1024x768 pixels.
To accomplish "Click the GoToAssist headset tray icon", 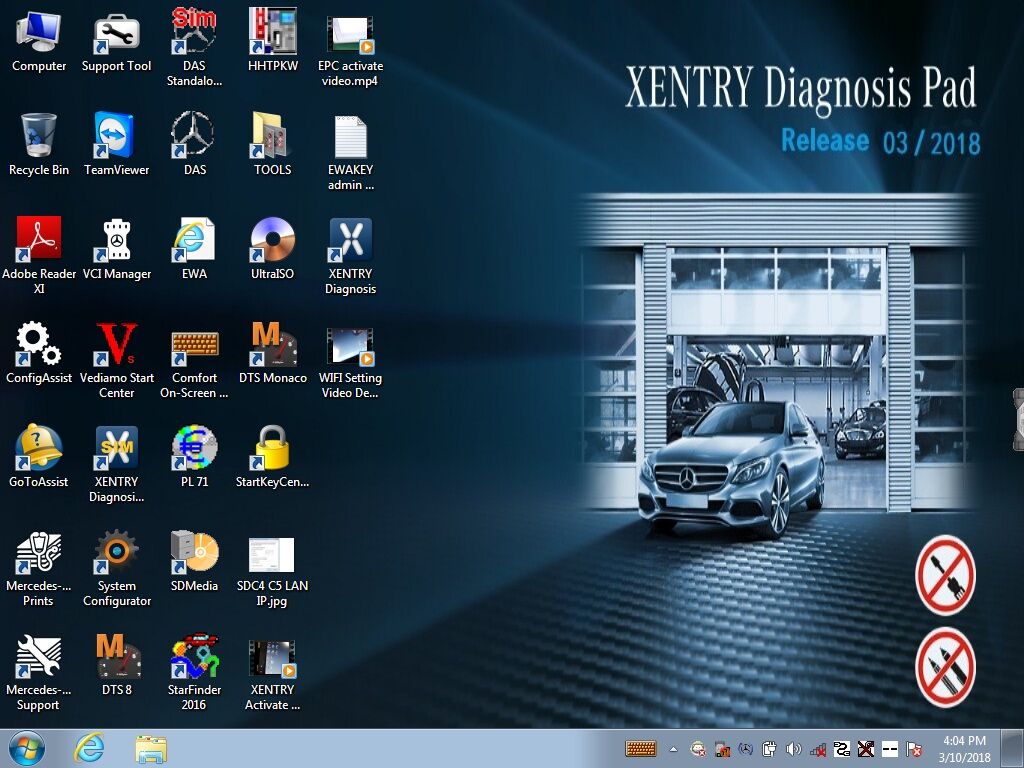I will (x=698, y=749).
